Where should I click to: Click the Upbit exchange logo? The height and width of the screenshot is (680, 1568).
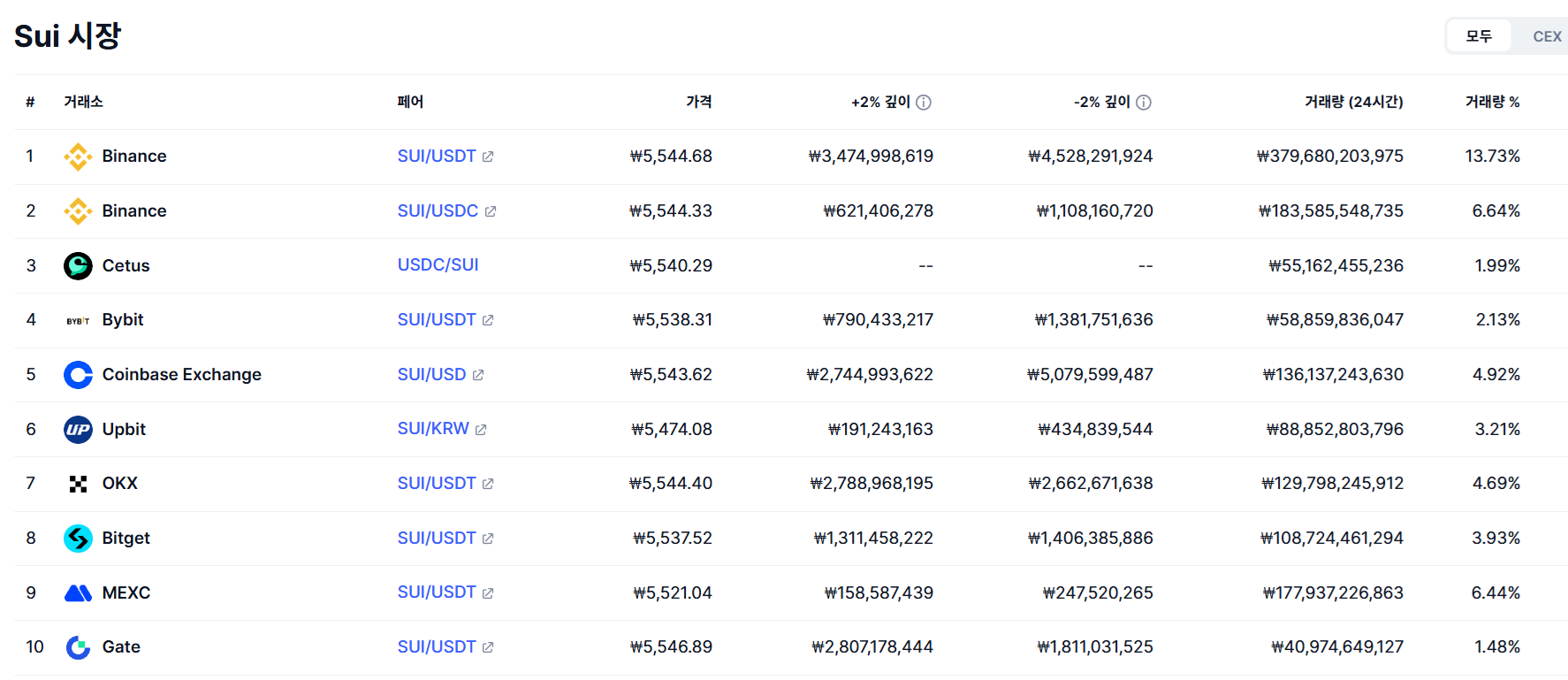[x=78, y=430]
